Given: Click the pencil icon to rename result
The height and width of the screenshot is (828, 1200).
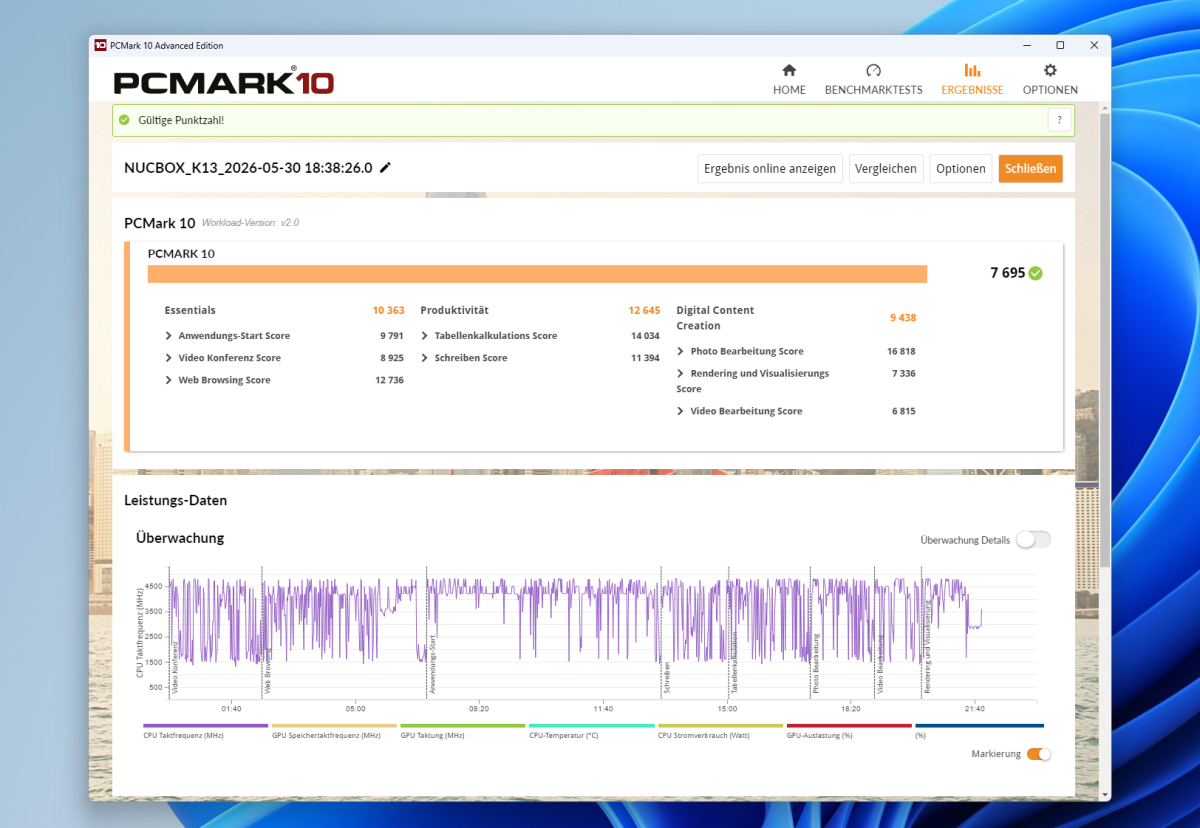Looking at the screenshot, I should 386,168.
